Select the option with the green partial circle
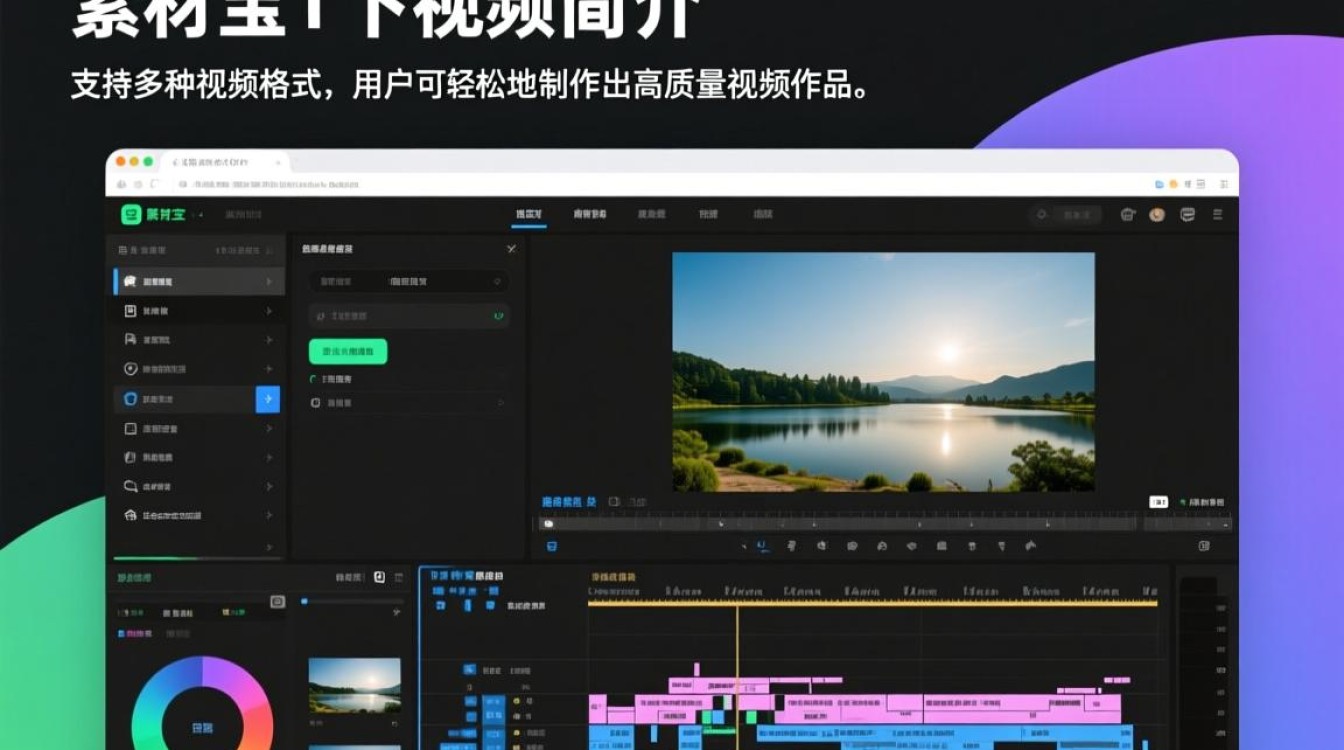This screenshot has height=750, width=1344. tap(331, 379)
